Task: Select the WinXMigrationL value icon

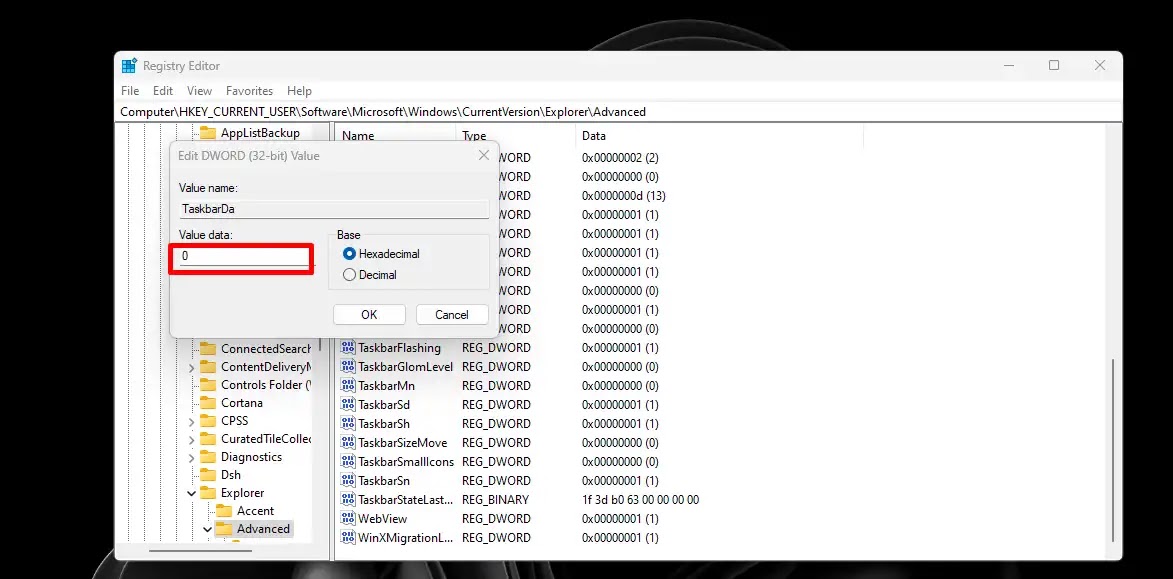Action: [347, 537]
